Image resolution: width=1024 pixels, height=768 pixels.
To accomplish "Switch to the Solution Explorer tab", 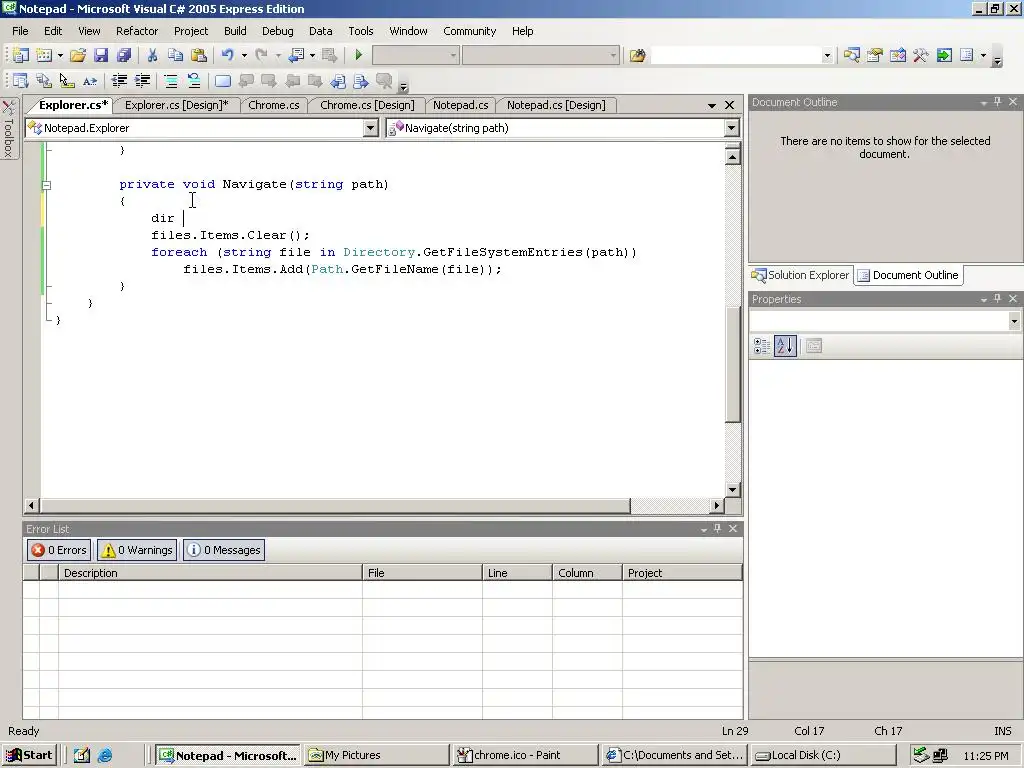I will pyautogui.click(x=801, y=275).
